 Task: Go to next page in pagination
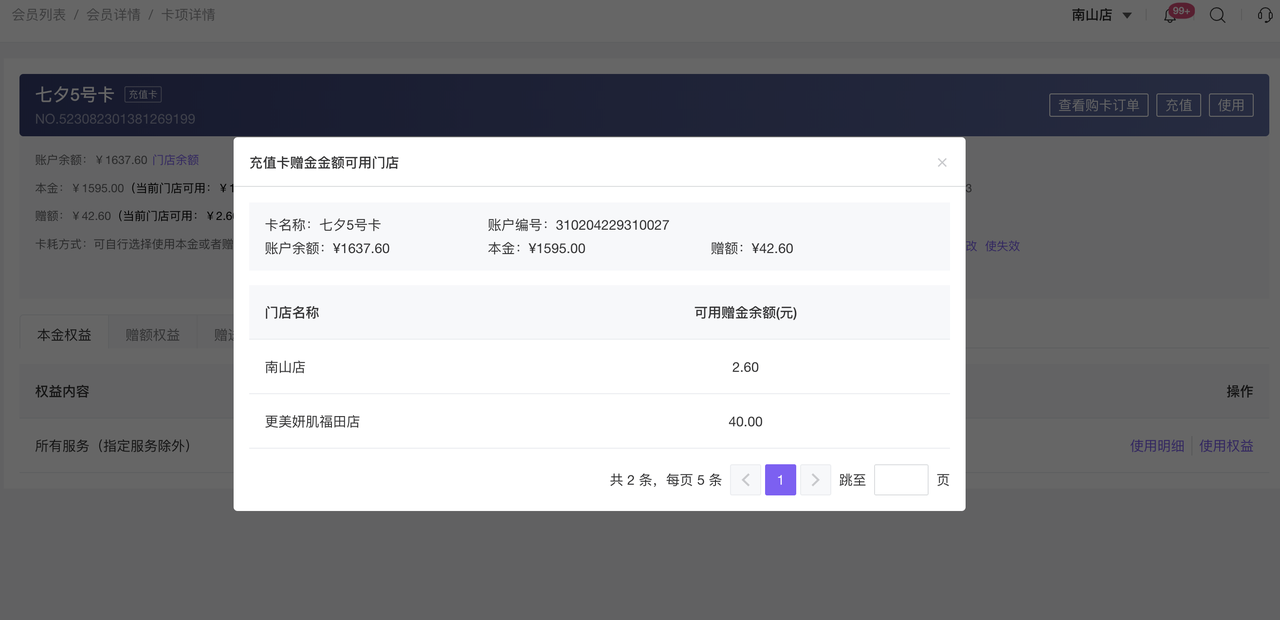(816, 480)
